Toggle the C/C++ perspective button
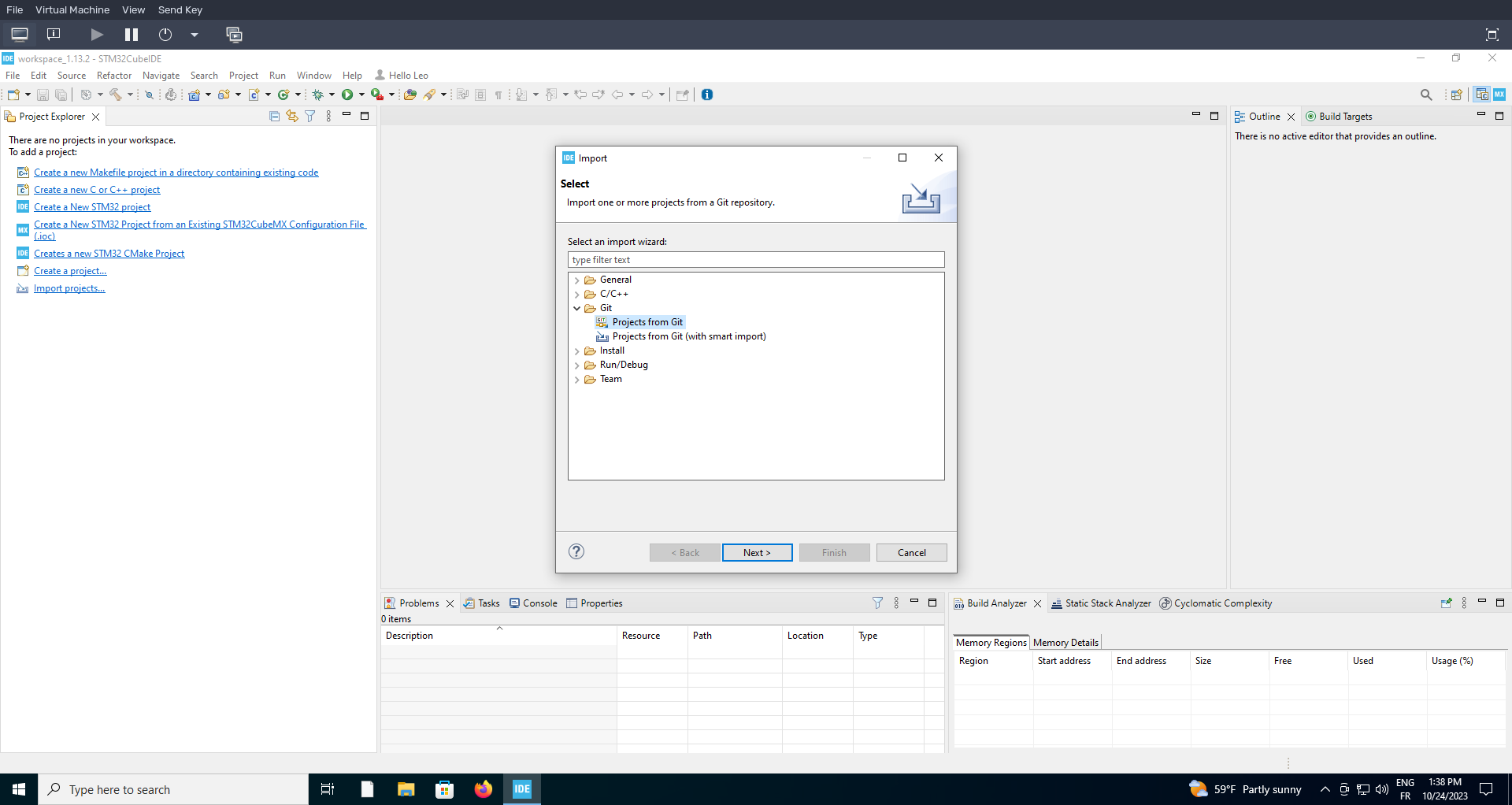The width and height of the screenshot is (1512, 805). 1482,95
